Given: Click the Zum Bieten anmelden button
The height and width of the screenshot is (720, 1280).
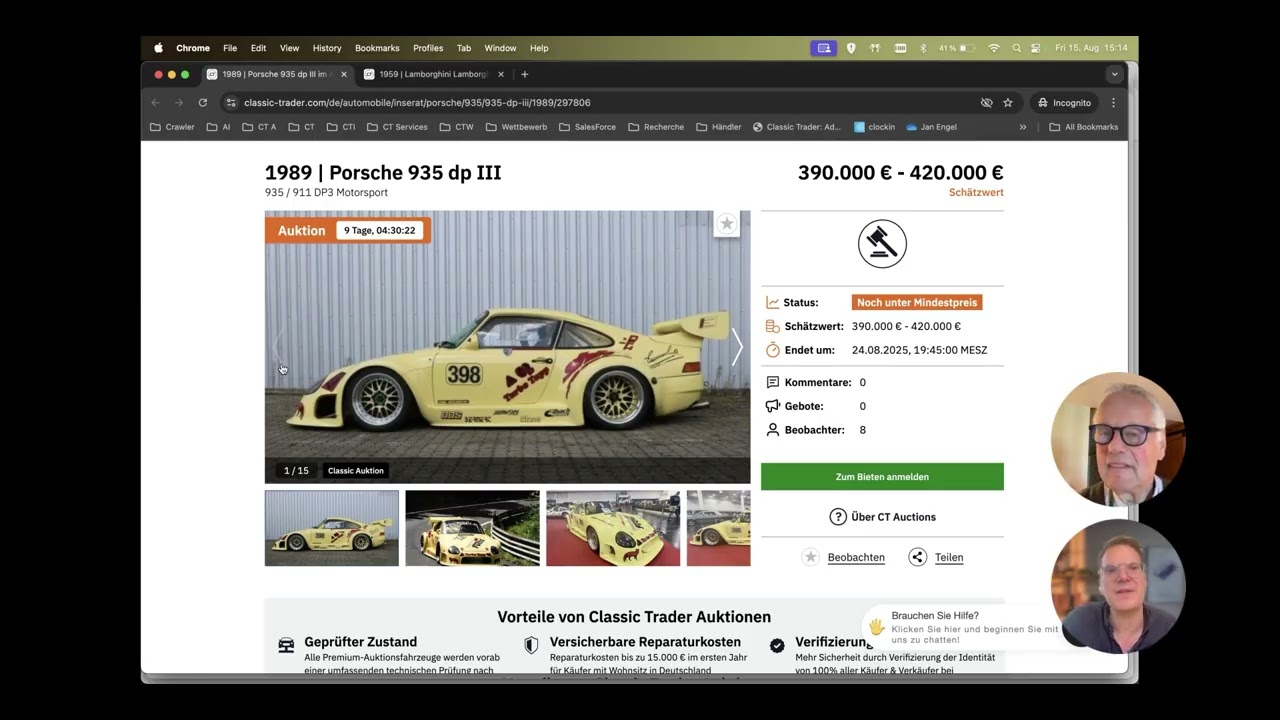Looking at the screenshot, I should coord(882,477).
